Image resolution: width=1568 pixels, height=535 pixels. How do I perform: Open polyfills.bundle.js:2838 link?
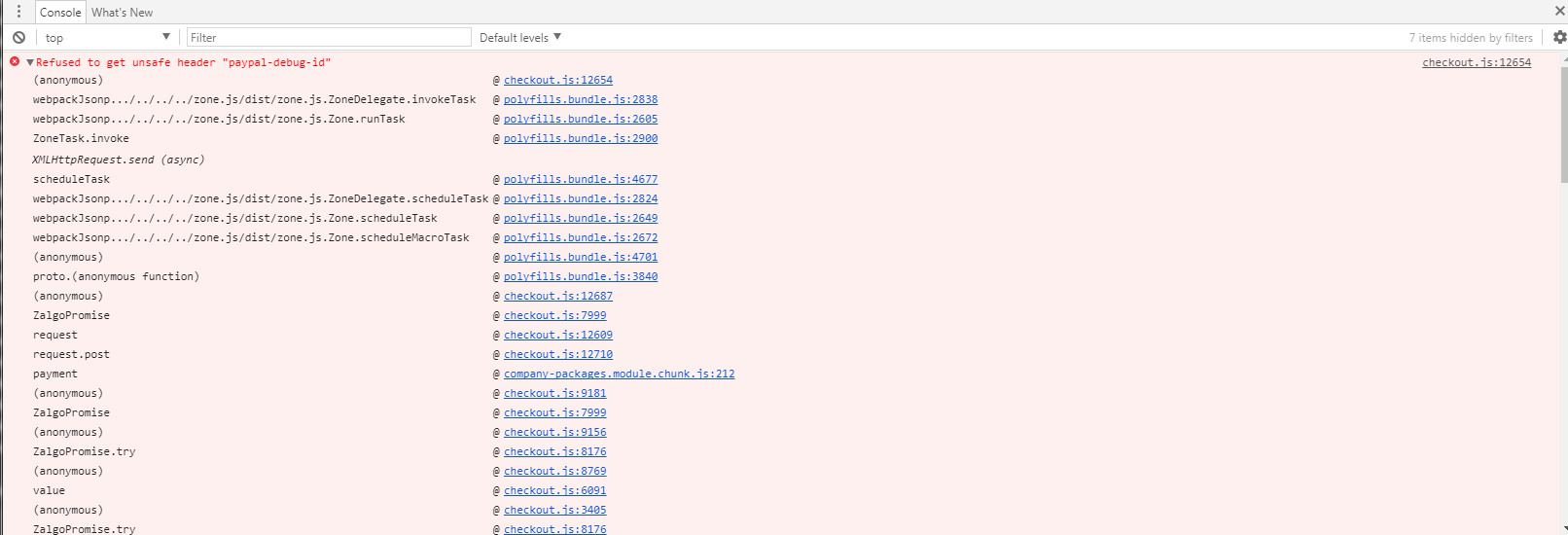point(581,99)
